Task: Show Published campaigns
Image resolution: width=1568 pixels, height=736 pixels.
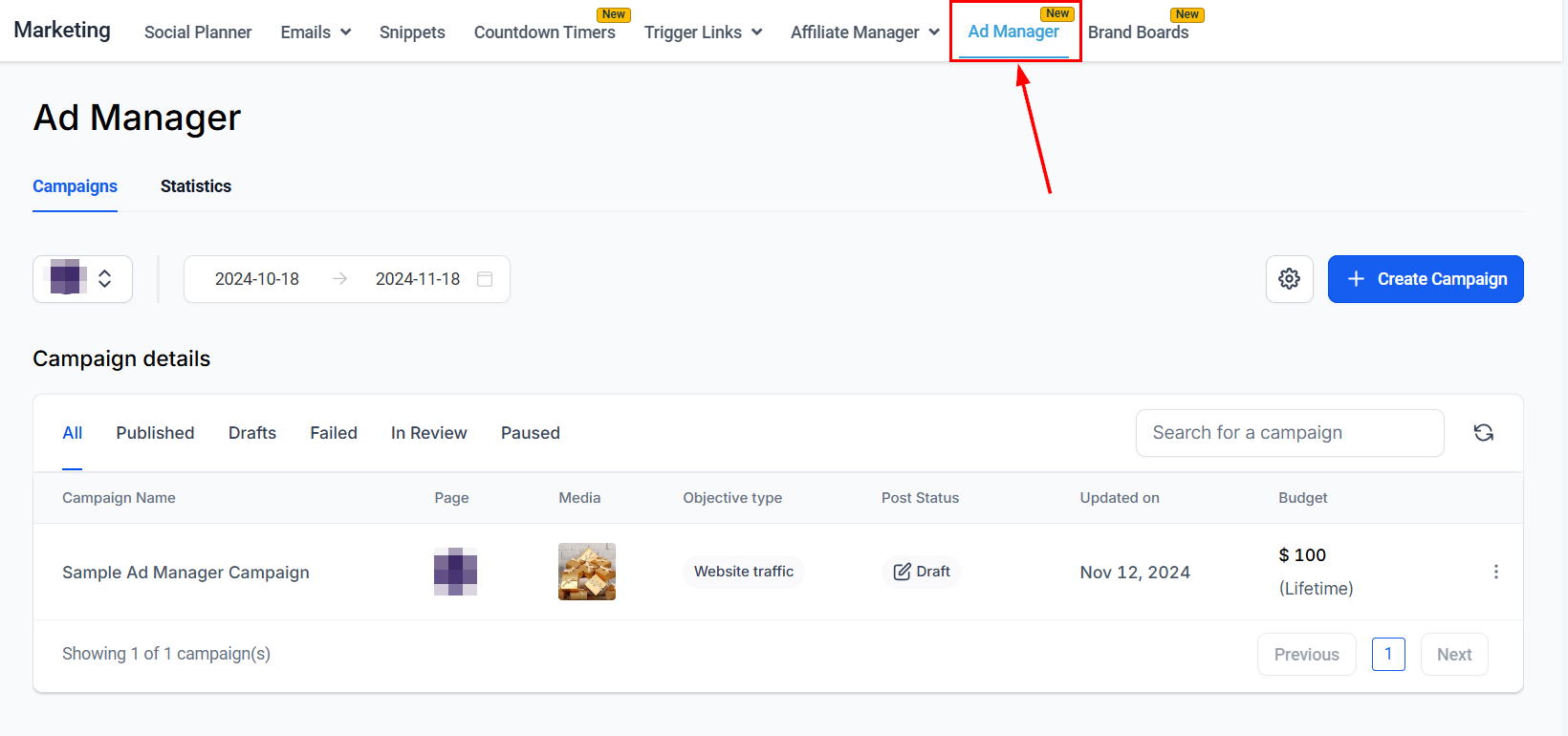Action: pos(155,433)
